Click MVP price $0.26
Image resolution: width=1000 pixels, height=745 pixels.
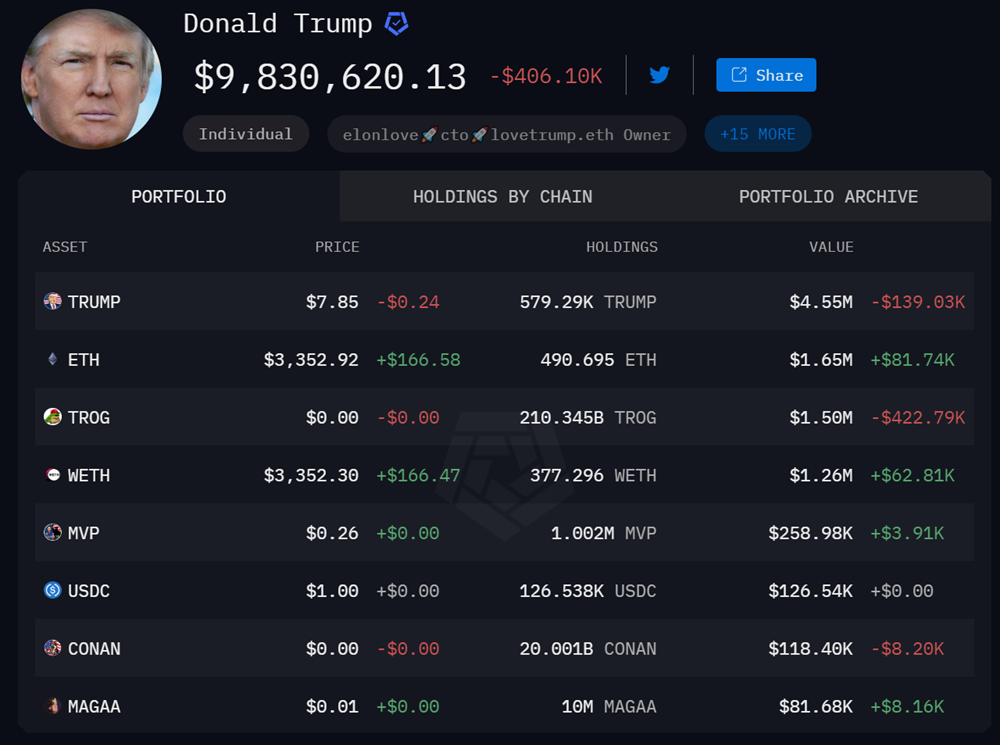click(332, 533)
